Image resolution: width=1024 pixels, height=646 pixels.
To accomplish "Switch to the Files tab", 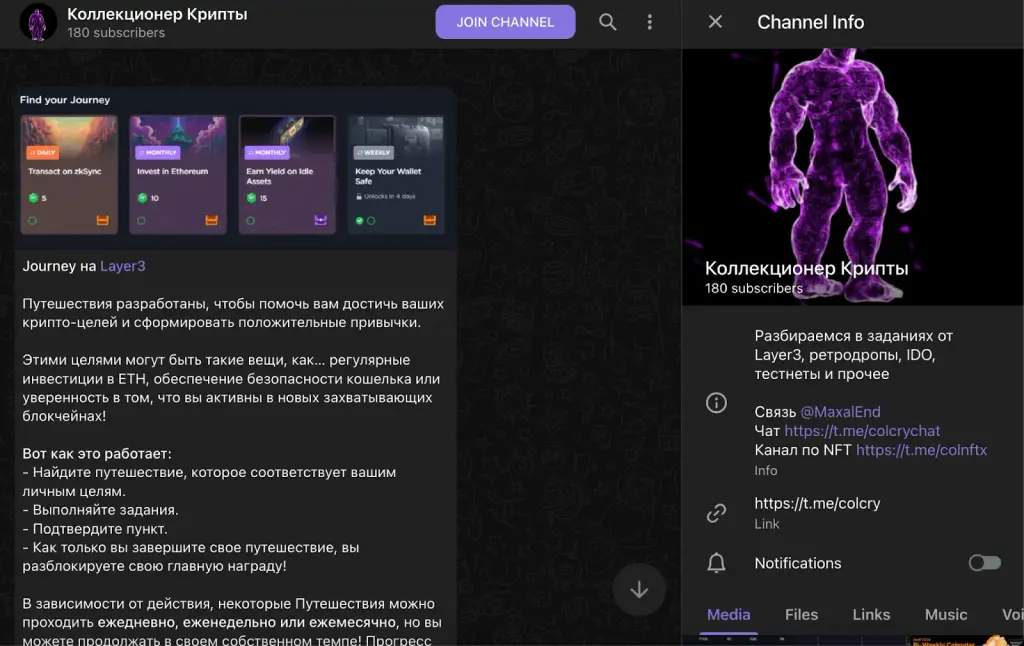I will tap(801, 615).
